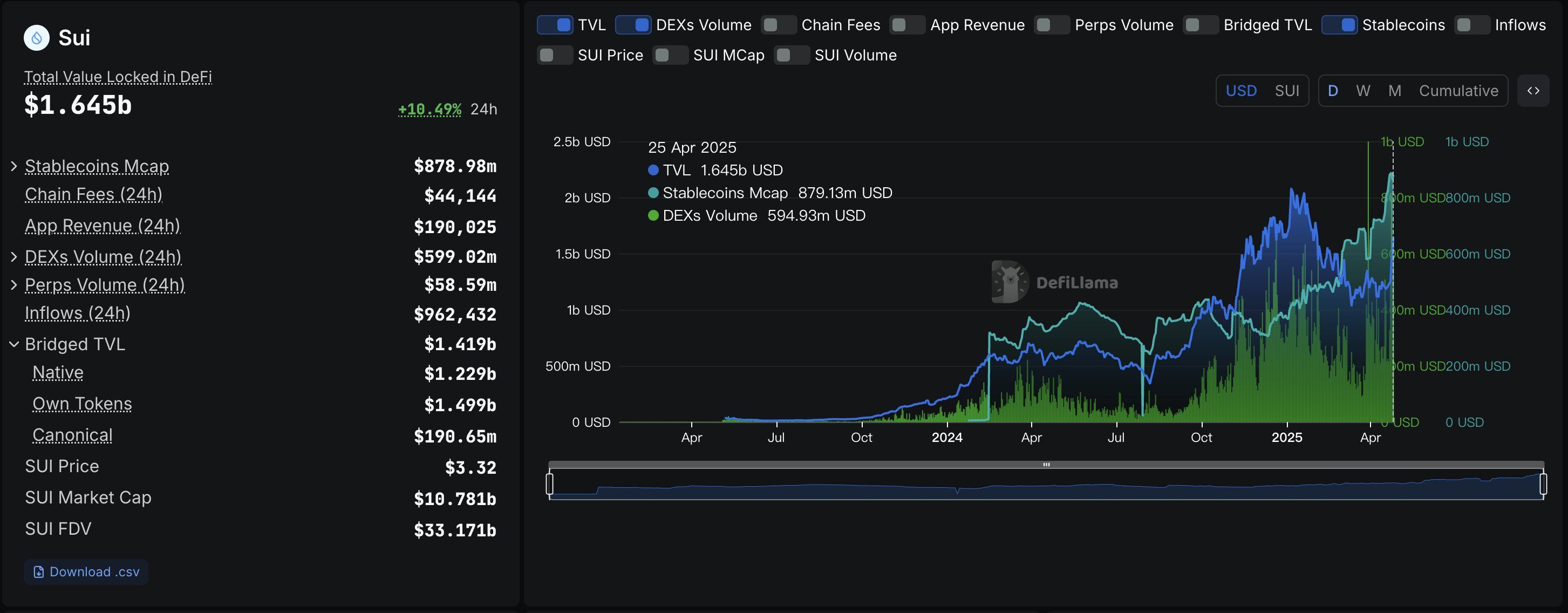Select Cumulative chart mode

[x=1458, y=91]
